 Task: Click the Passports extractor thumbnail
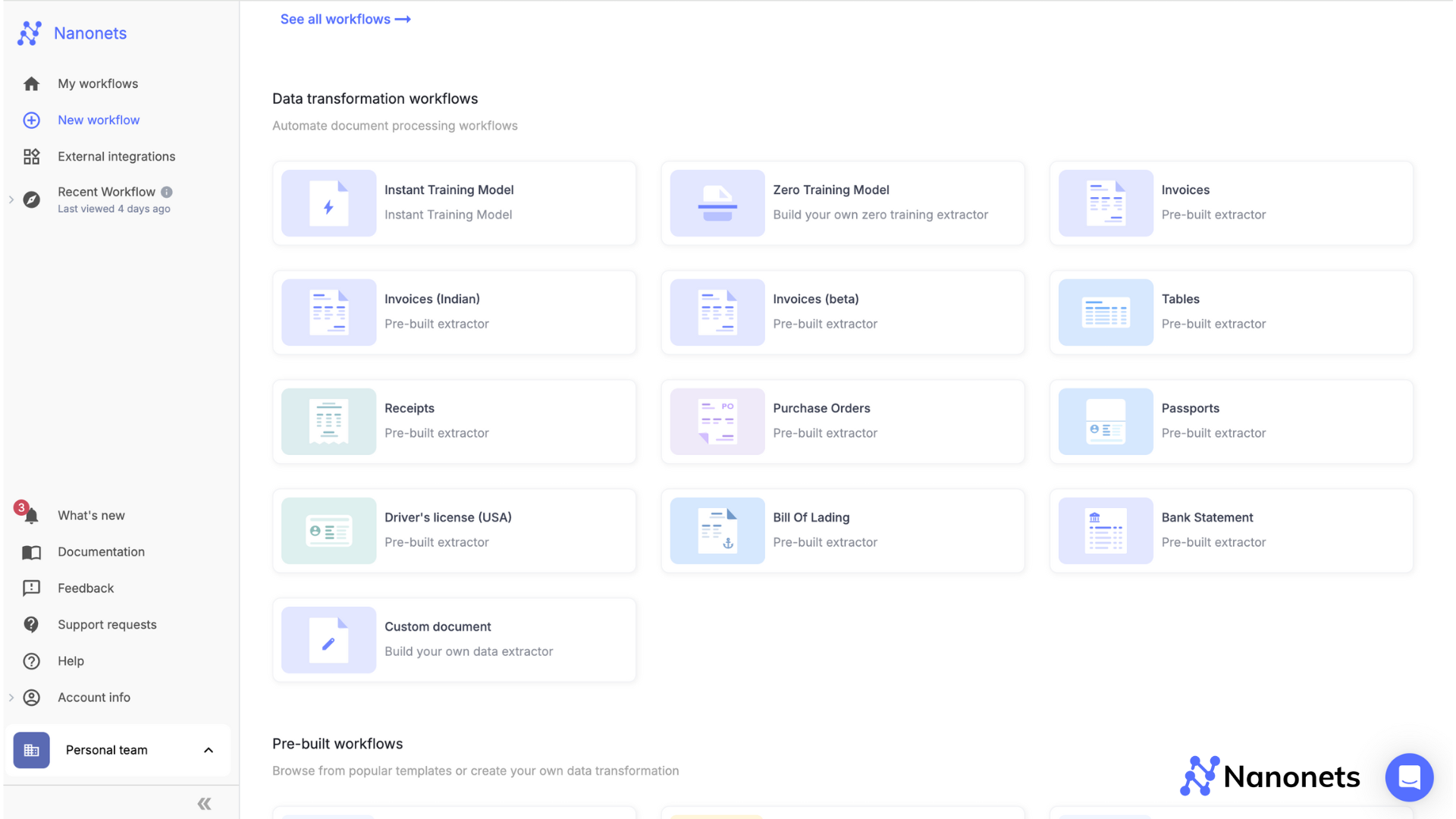(1105, 422)
